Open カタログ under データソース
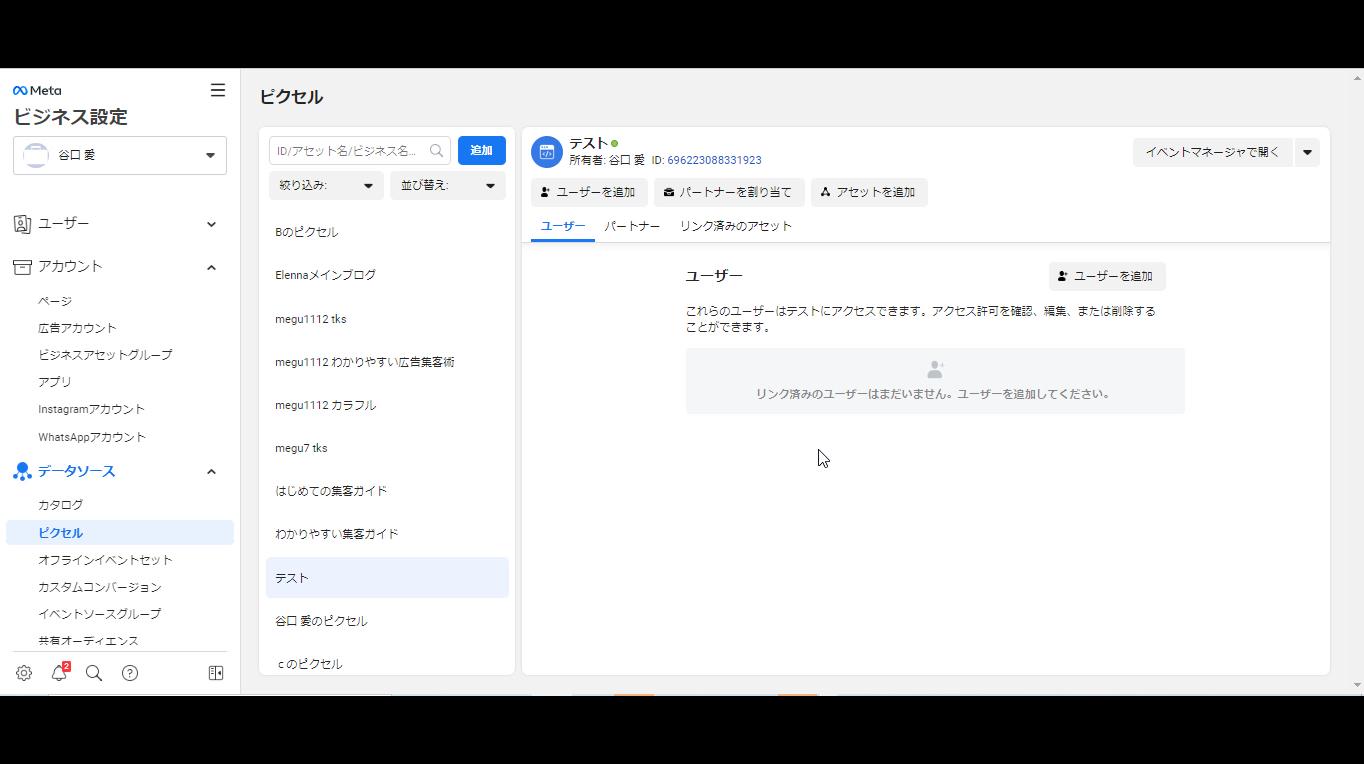 pyautogui.click(x=60, y=505)
